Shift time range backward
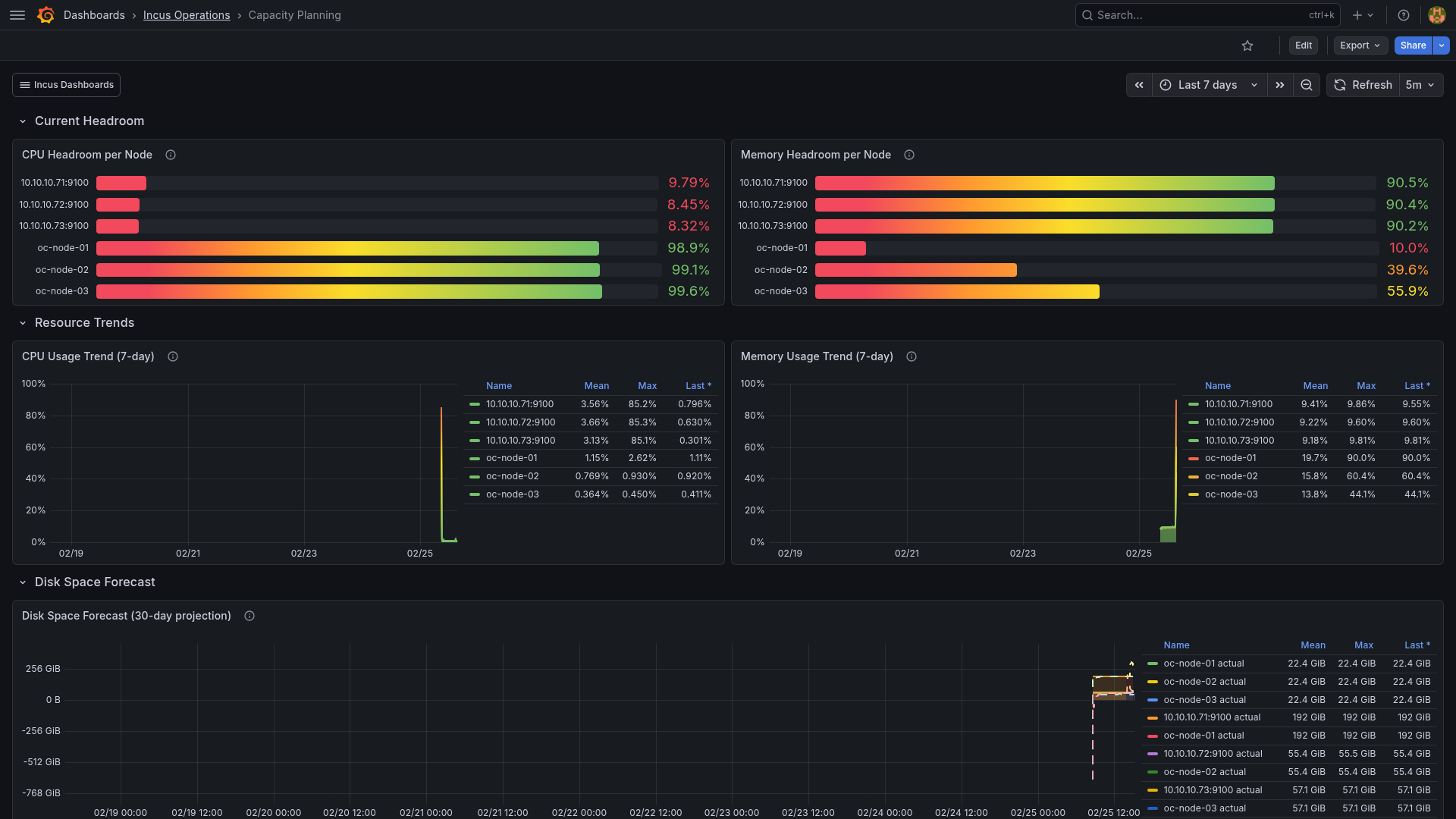 click(x=1139, y=85)
